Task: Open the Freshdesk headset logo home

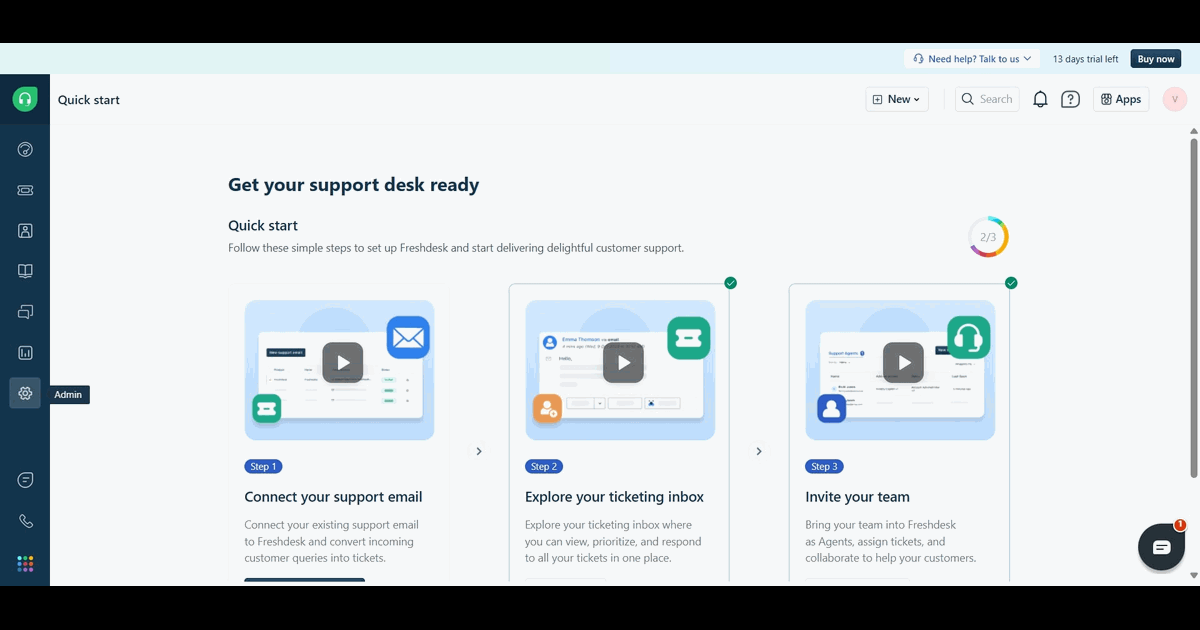Action: (25, 99)
